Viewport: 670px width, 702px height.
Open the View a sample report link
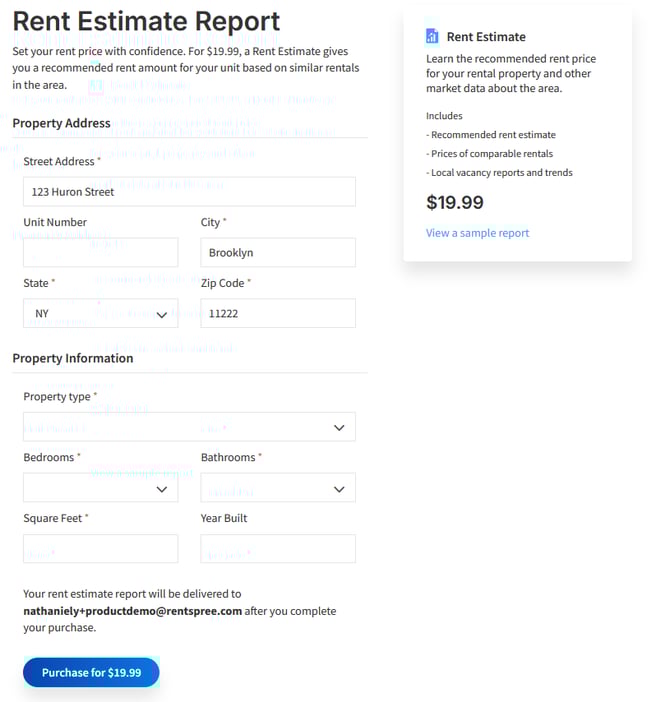pos(477,233)
